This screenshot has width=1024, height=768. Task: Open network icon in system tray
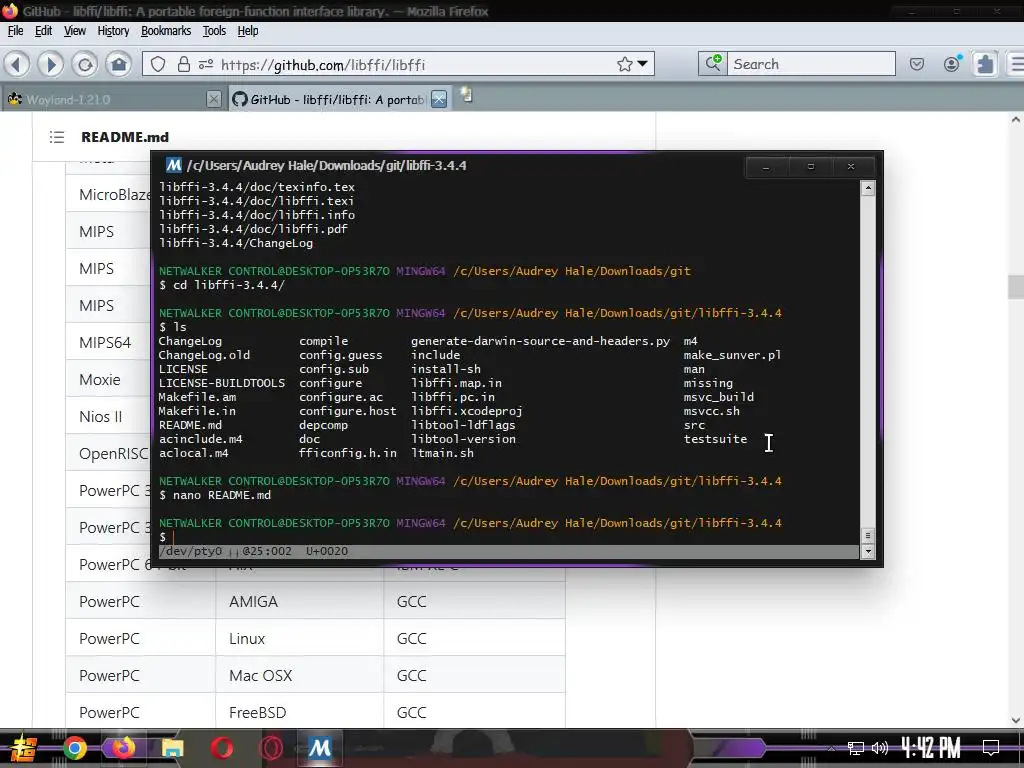tap(856, 748)
